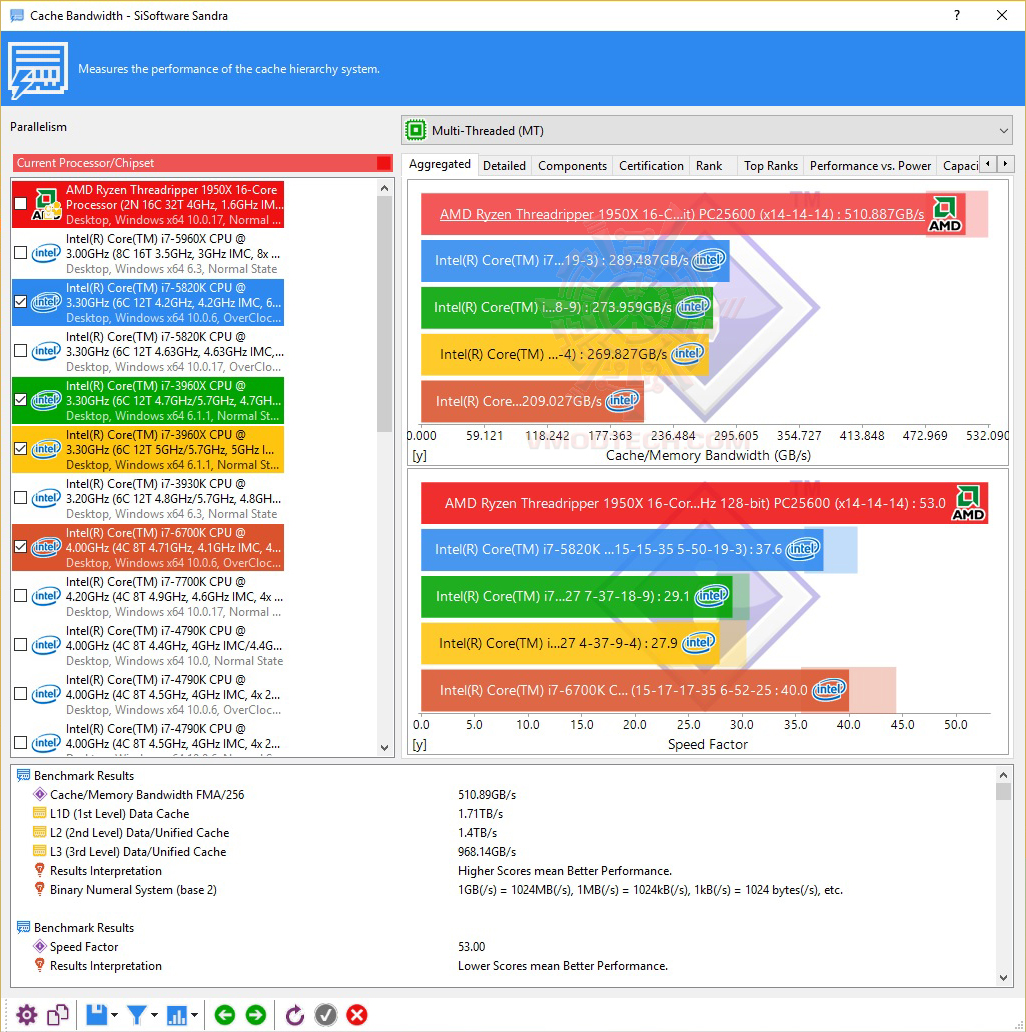Switch to the Detailed tab
Image resolution: width=1026 pixels, height=1032 pixels.
[x=504, y=166]
